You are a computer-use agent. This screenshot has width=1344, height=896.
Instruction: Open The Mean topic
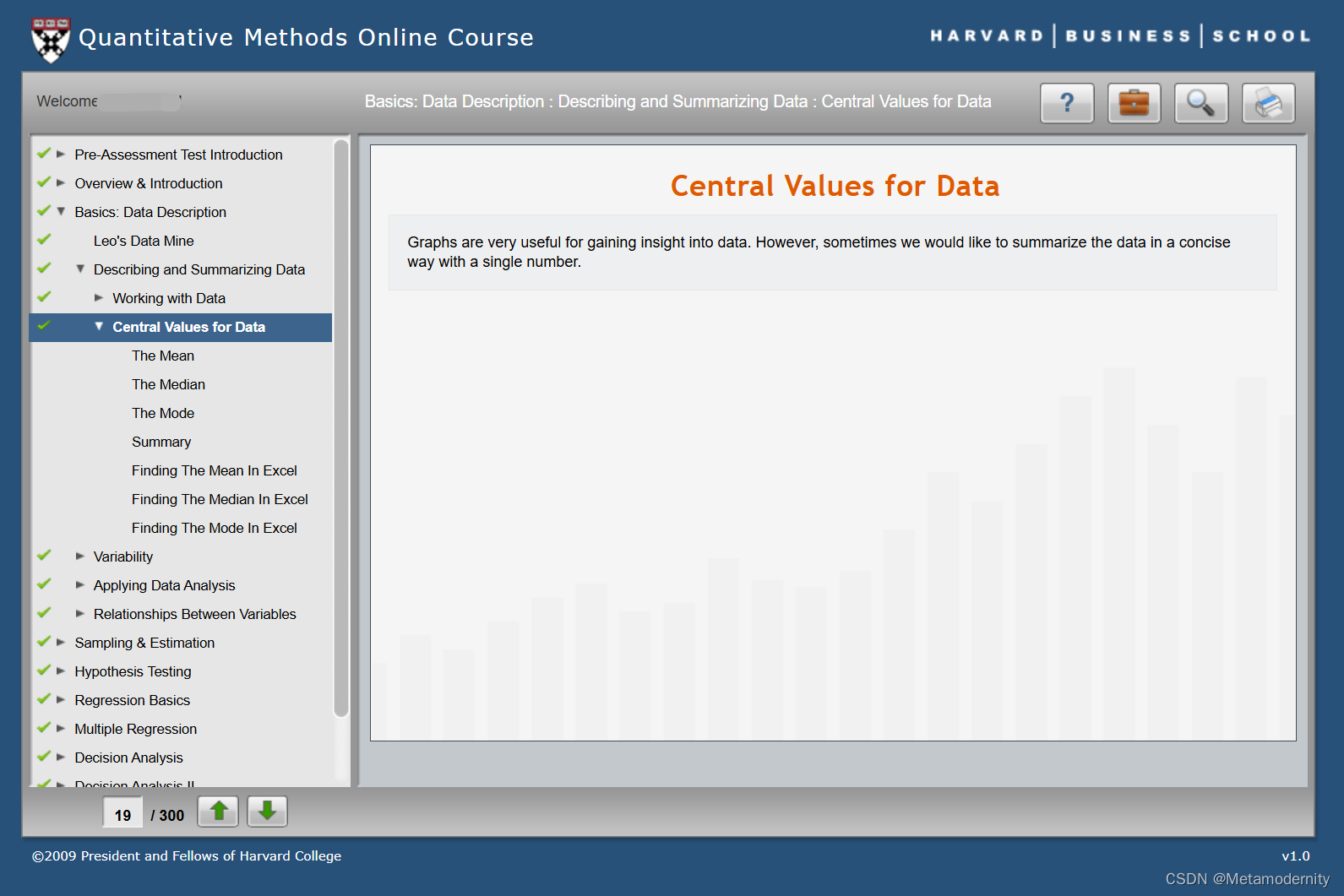click(163, 356)
